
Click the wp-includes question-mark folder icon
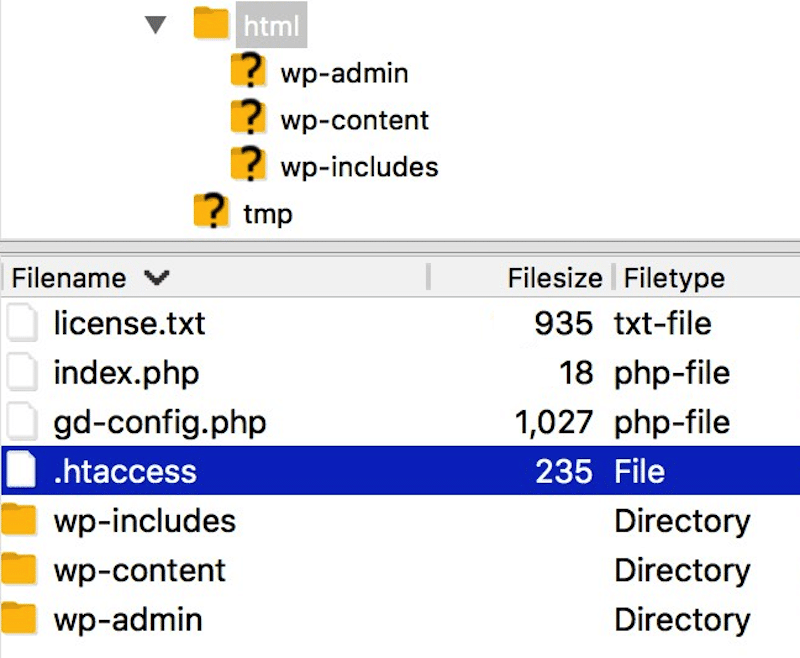click(x=248, y=164)
